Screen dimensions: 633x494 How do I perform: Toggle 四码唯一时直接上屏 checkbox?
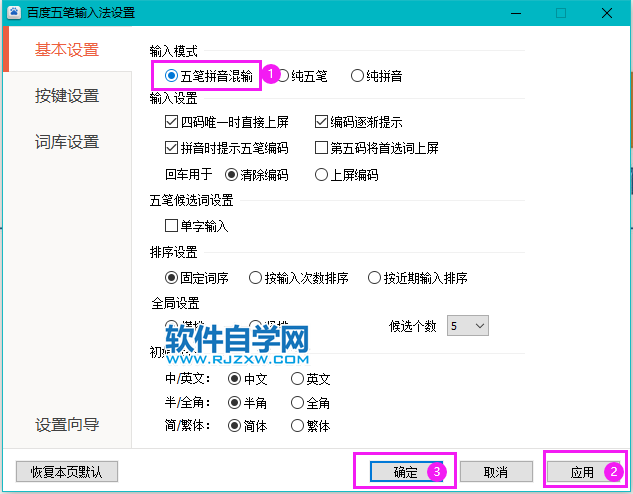point(172,122)
